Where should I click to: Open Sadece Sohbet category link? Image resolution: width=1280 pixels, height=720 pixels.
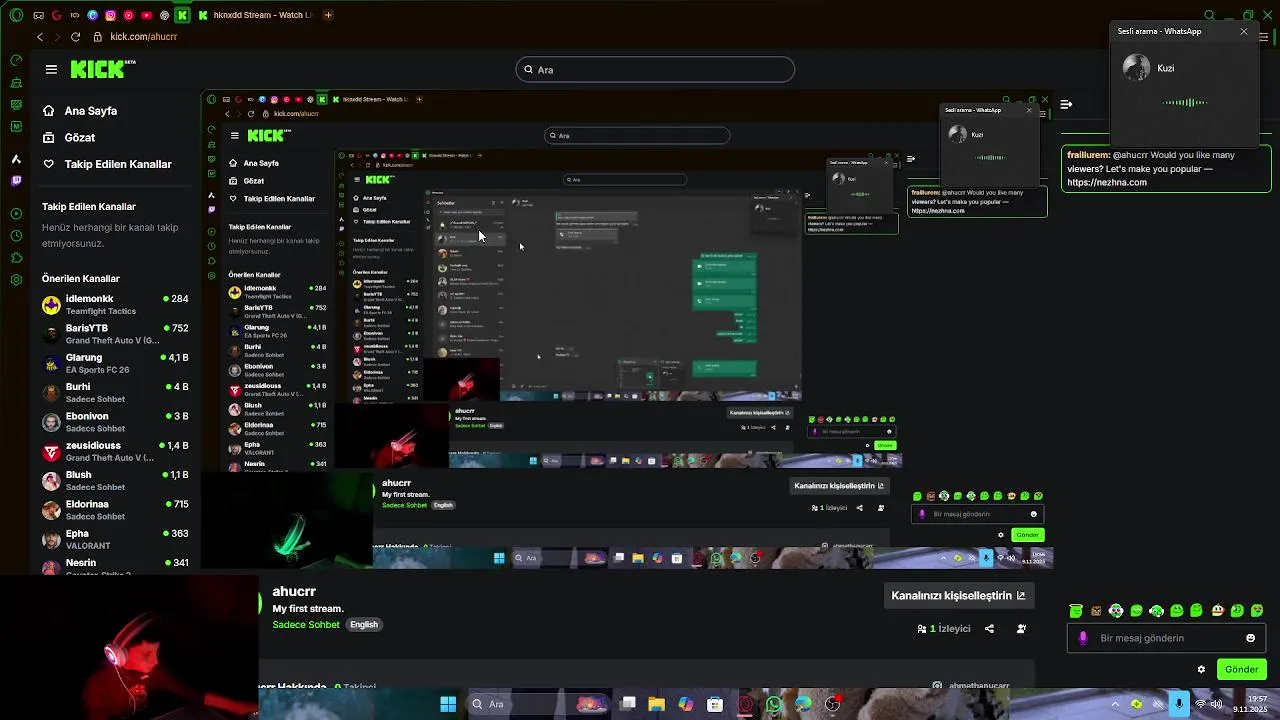point(306,625)
